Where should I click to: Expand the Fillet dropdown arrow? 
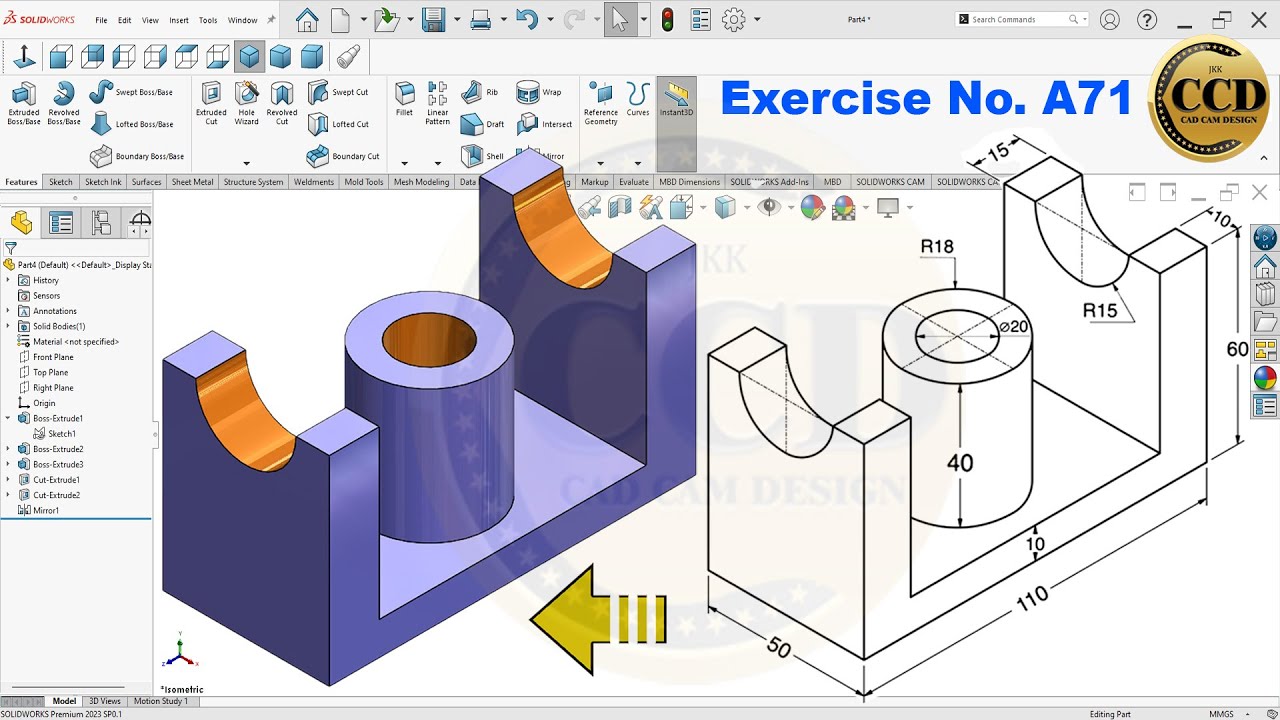click(404, 162)
